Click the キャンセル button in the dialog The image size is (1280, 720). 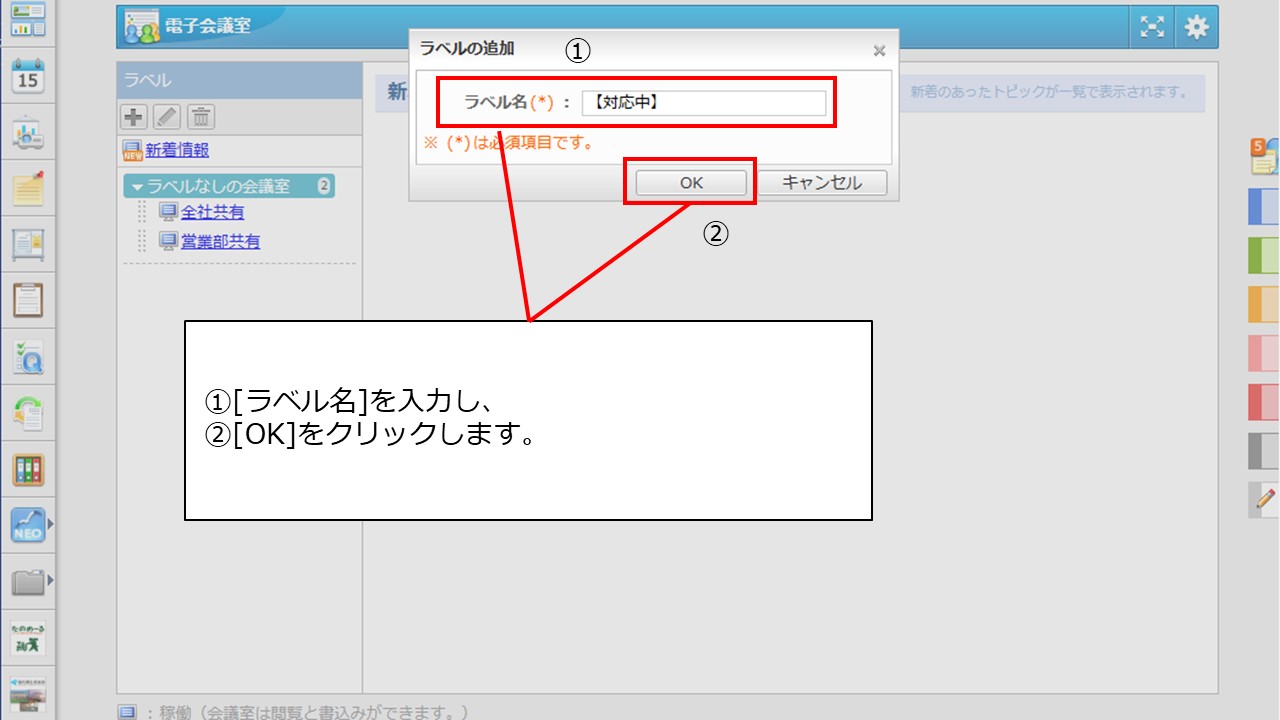(x=823, y=182)
